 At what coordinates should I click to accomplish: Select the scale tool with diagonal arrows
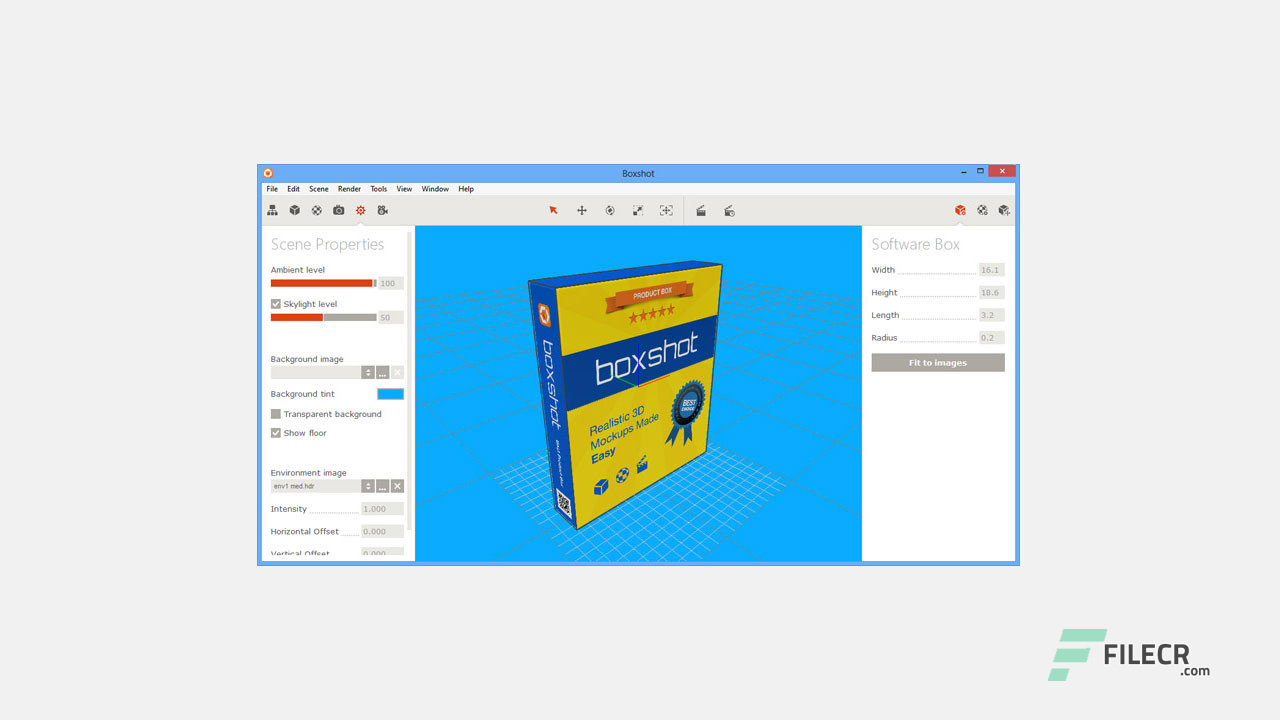pos(638,210)
